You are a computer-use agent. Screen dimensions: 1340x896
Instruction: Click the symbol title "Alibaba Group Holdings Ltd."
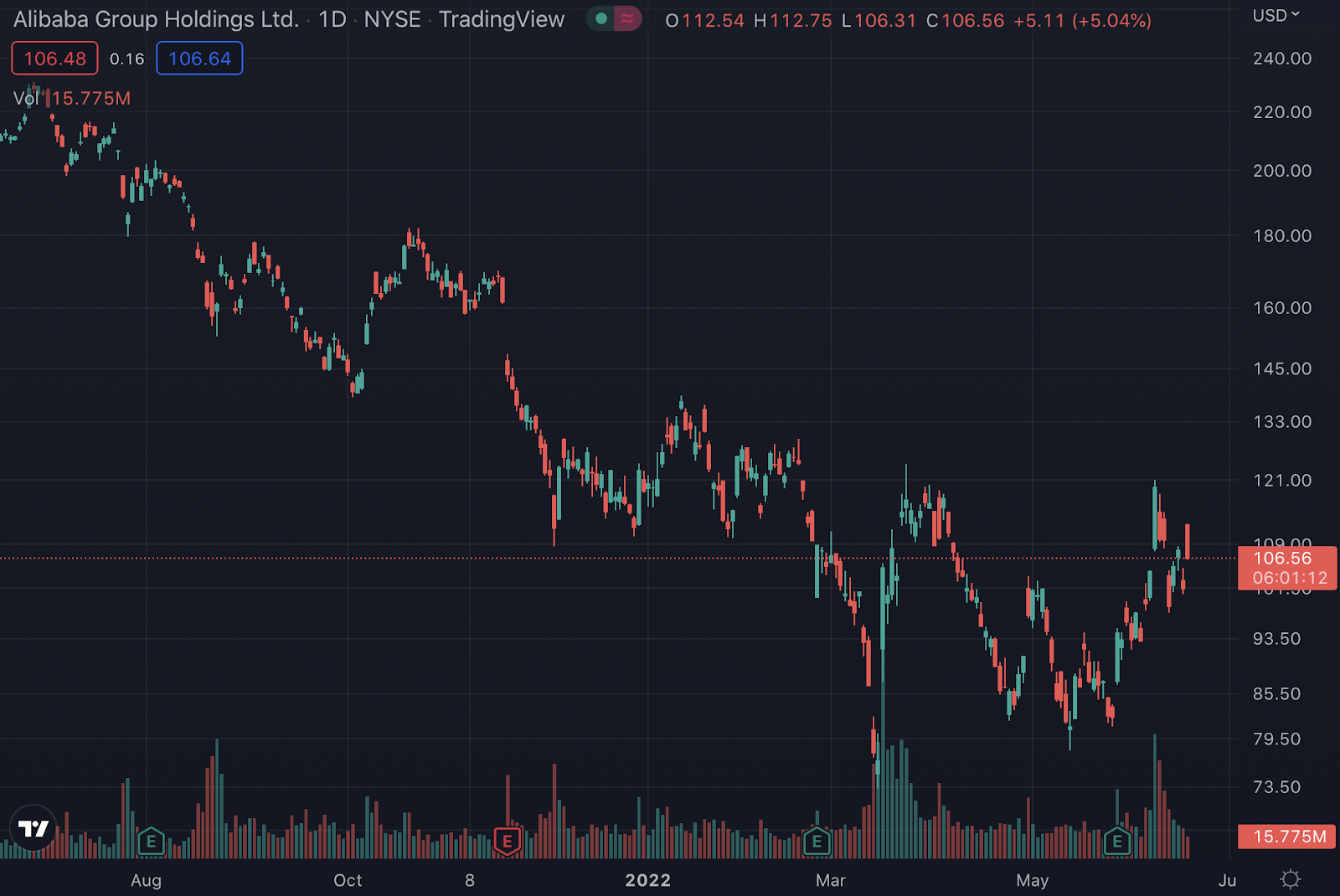pyautogui.click(x=156, y=19)
